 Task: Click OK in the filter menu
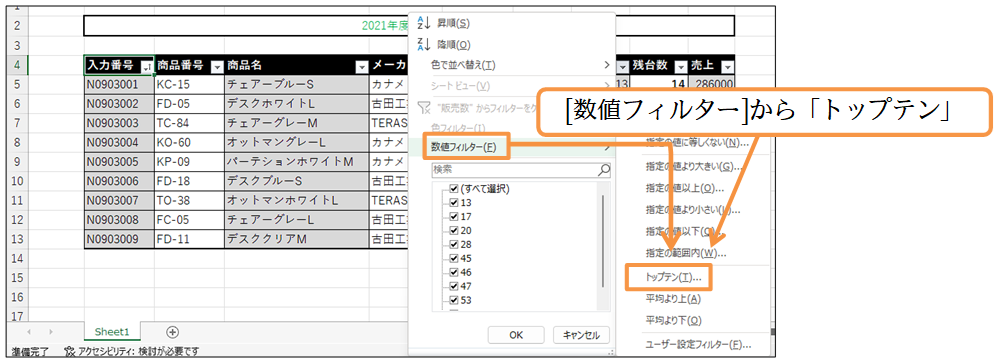point(516,335)
